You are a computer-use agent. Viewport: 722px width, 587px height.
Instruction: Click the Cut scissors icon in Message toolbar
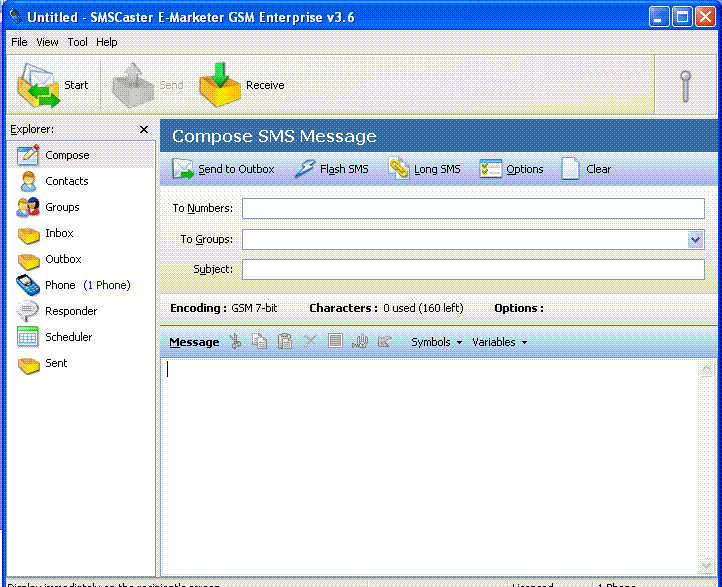pyautogui.click(x=235, y=342)
